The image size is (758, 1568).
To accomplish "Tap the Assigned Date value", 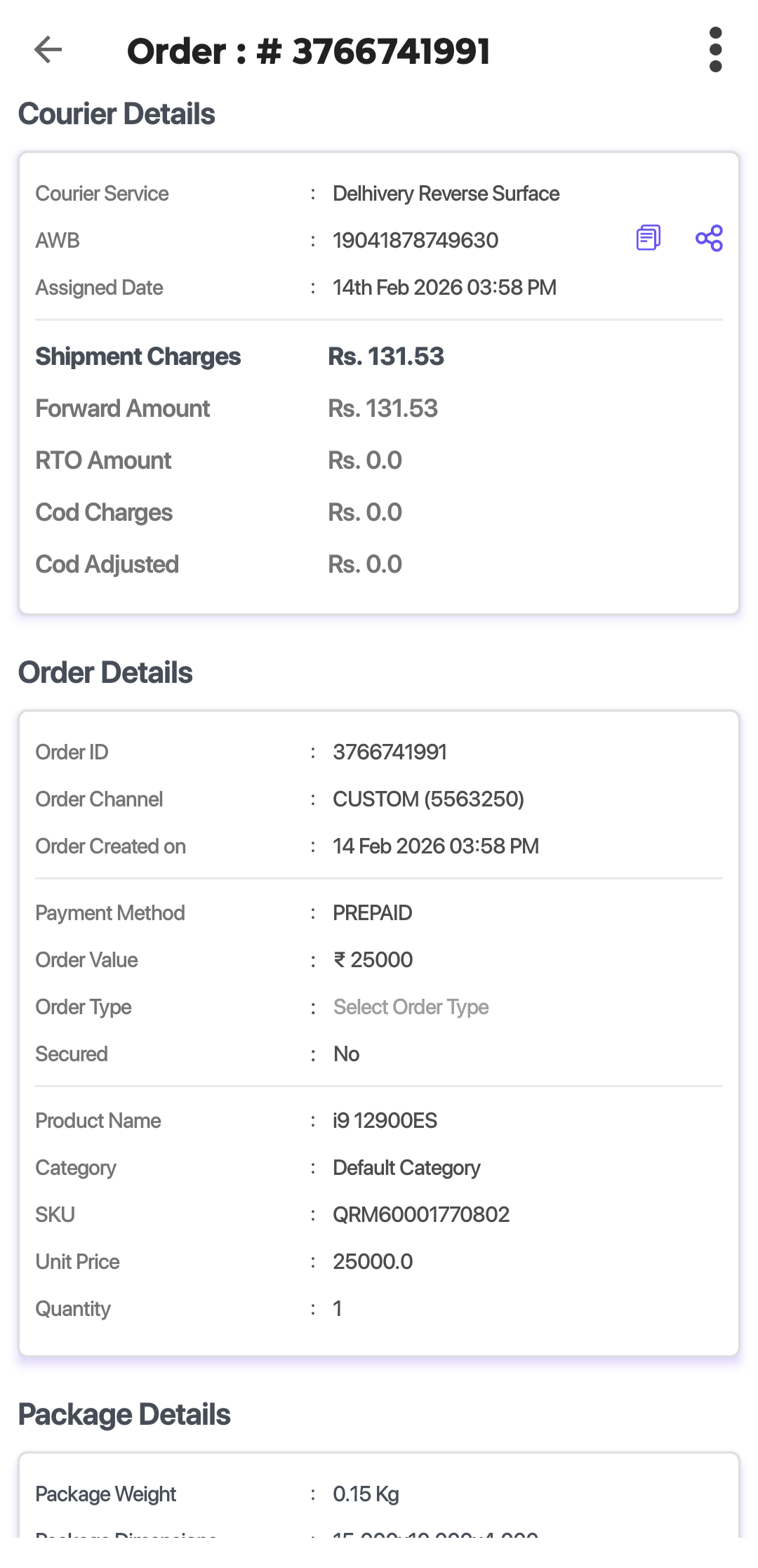I will tap(444, 288).
